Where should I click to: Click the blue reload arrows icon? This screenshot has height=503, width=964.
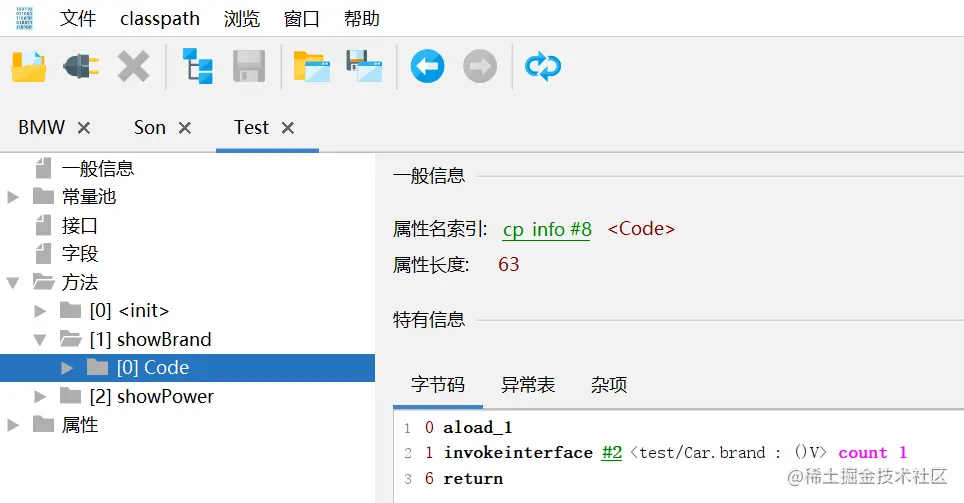click(x=543, y=66)
